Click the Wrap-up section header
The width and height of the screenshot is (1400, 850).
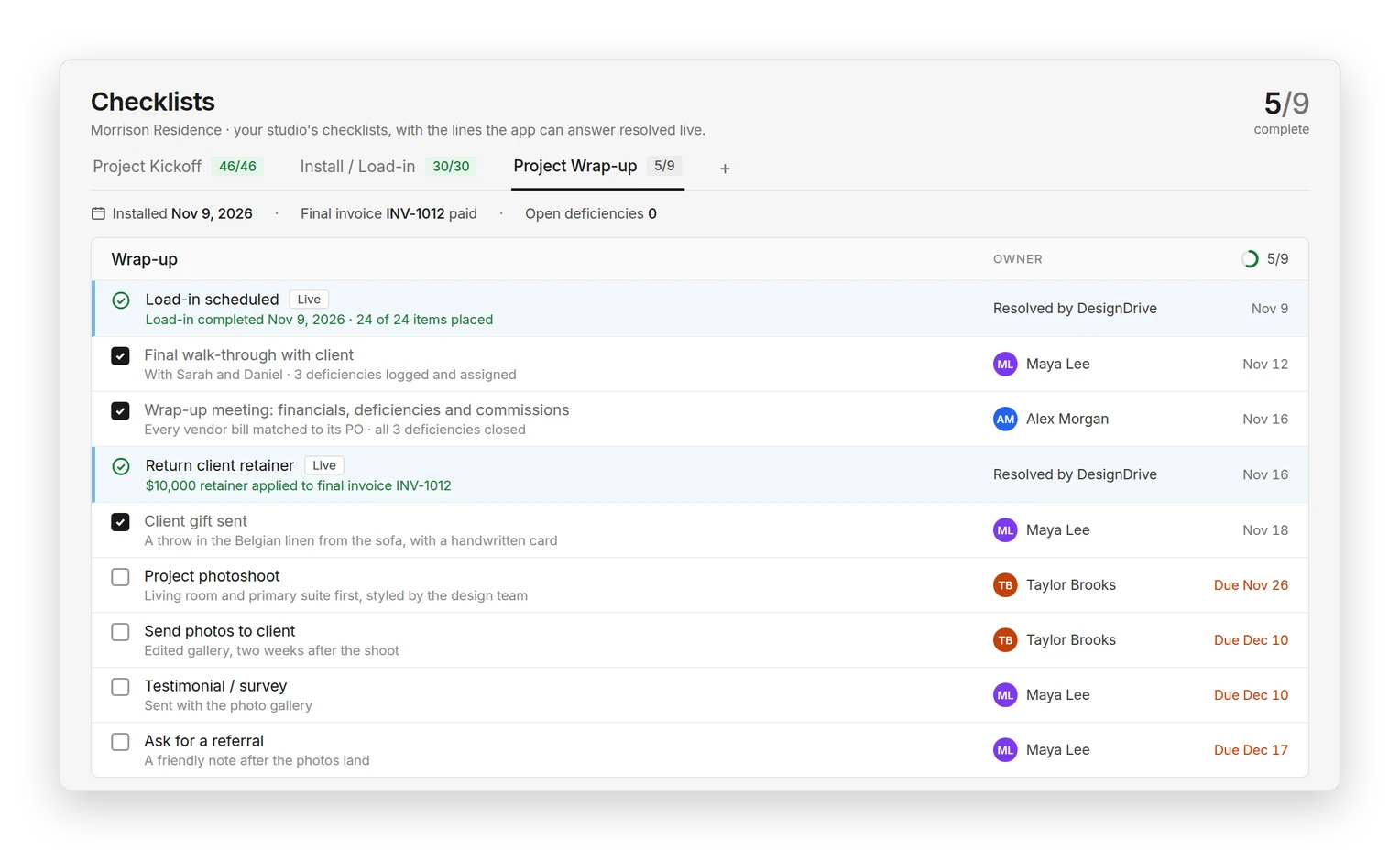click(700, 259)
